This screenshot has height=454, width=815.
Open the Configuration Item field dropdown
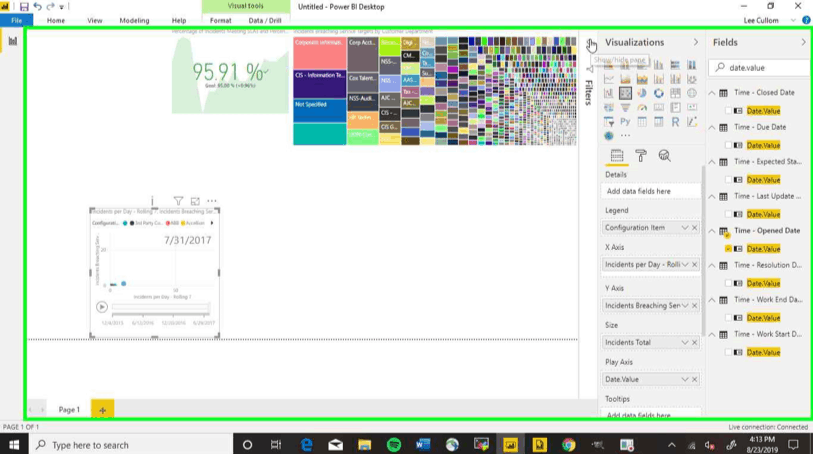point(685,228)
